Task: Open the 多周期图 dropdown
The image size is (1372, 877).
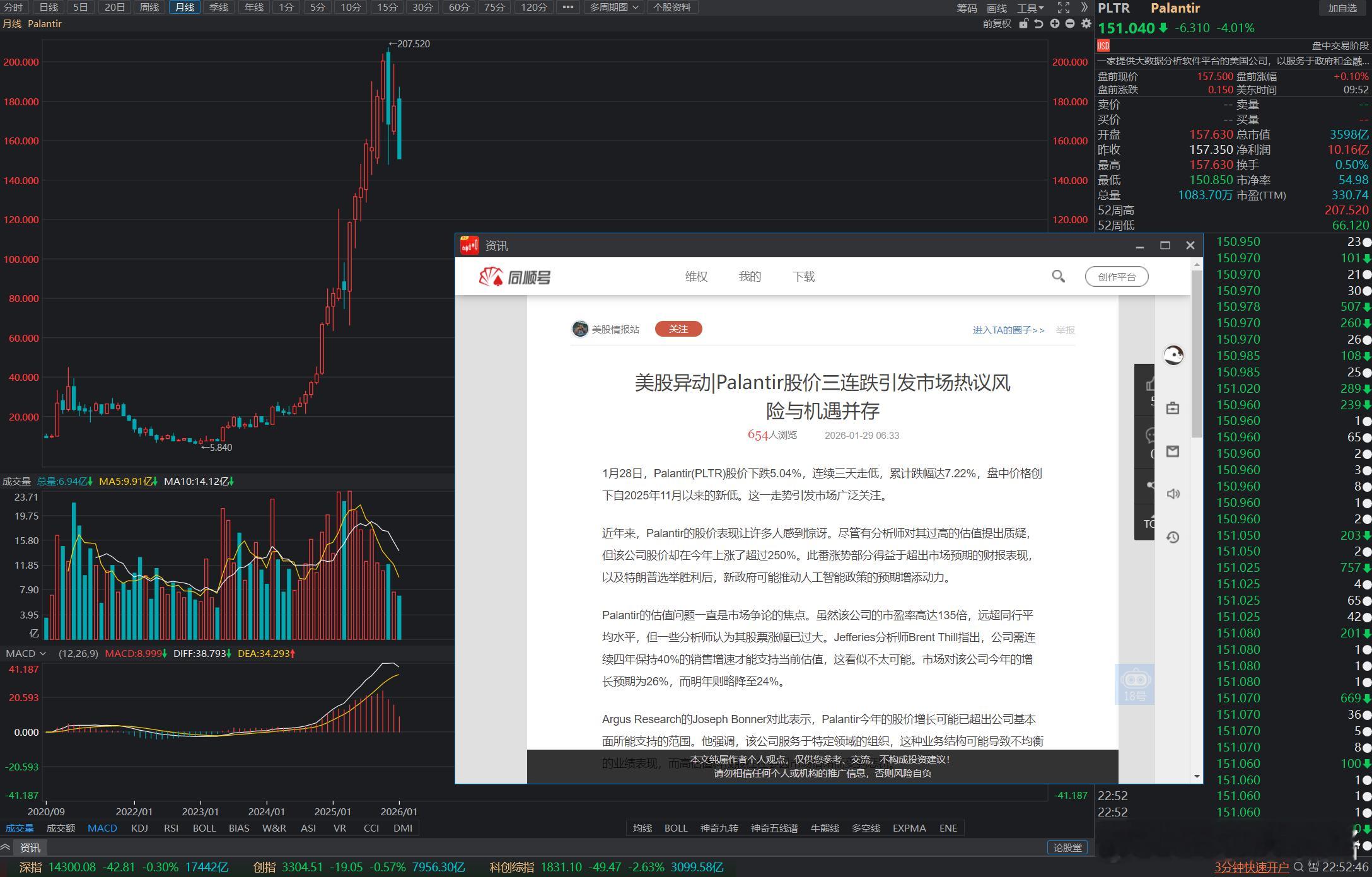Action: tap(613, 8)
